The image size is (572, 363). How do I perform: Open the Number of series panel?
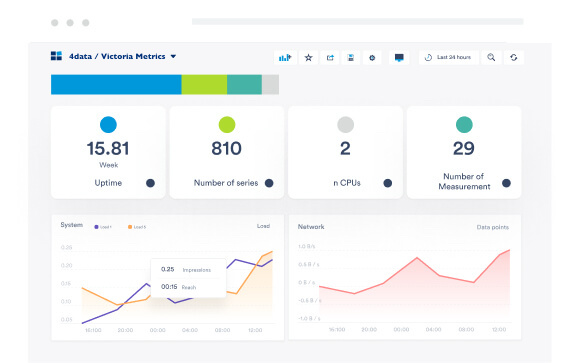227,152
